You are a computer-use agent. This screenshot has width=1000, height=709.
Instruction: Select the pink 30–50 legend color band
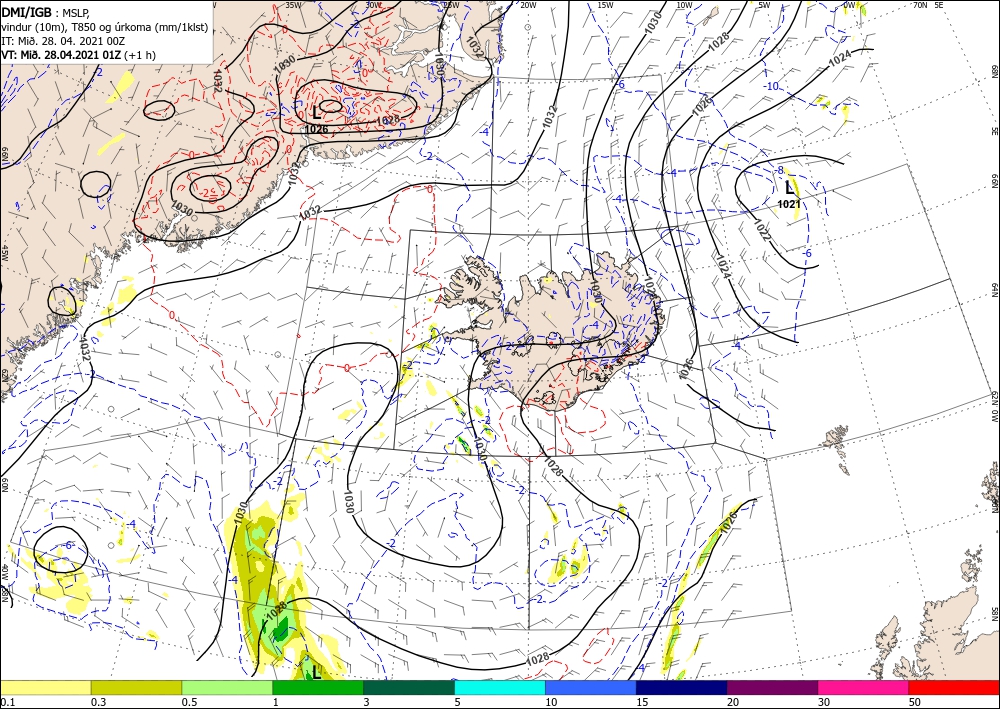point(864,687)
